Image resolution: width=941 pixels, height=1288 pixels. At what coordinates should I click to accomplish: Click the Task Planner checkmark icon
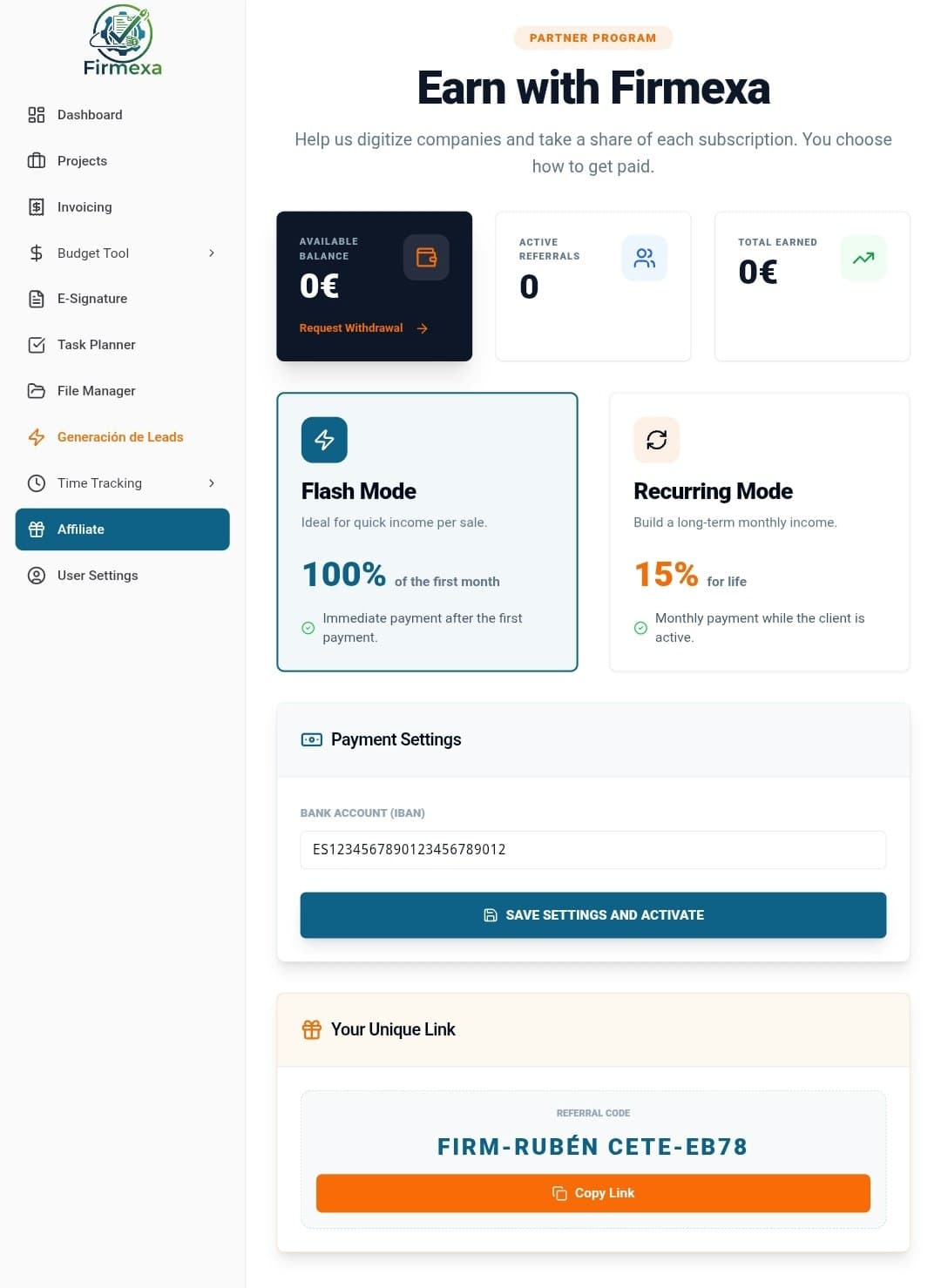pos(36,345)
